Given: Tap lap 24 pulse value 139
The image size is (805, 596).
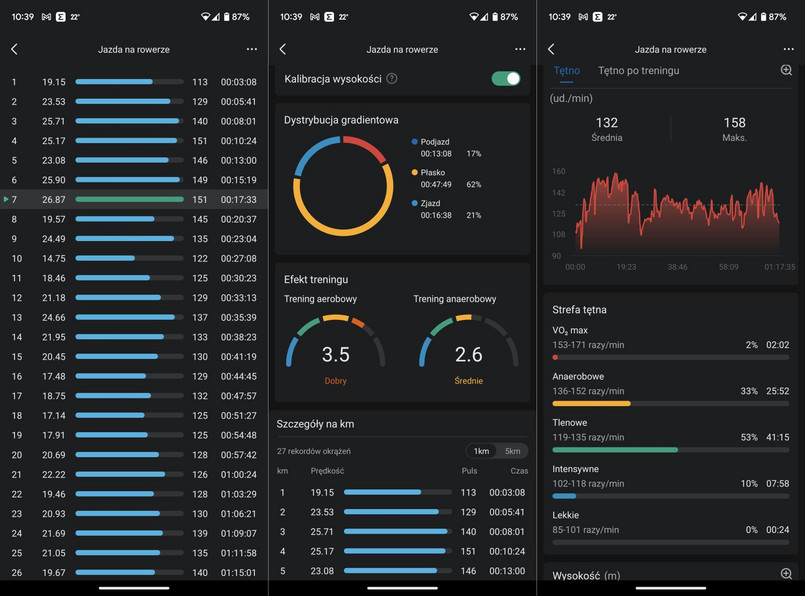Looking at the screenshot, I should pyautogui.click(x=200, y=533).
